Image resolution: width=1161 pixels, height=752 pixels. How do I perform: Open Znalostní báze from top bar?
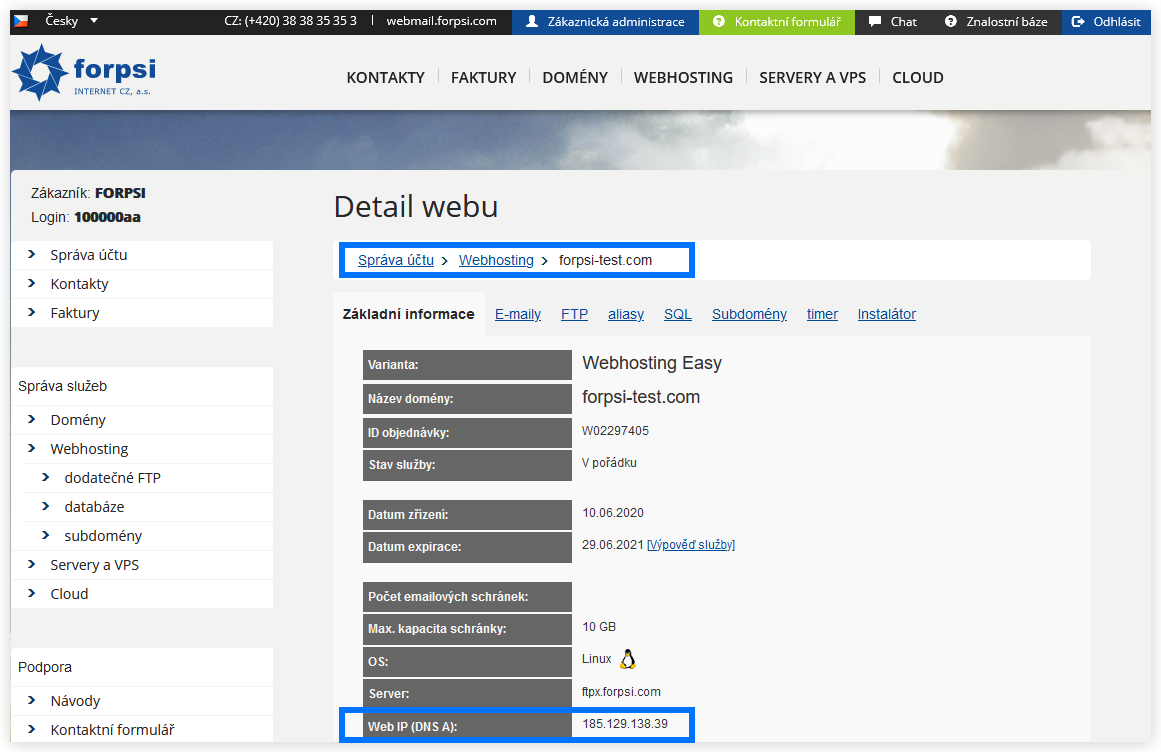(997, 21)
